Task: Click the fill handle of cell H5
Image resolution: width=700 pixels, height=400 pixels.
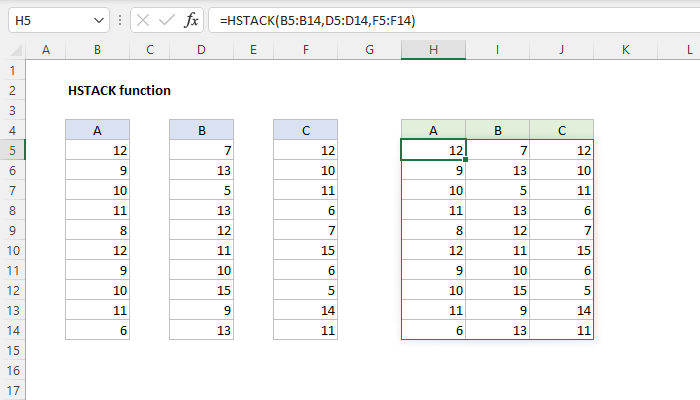Action: (465, 160)
